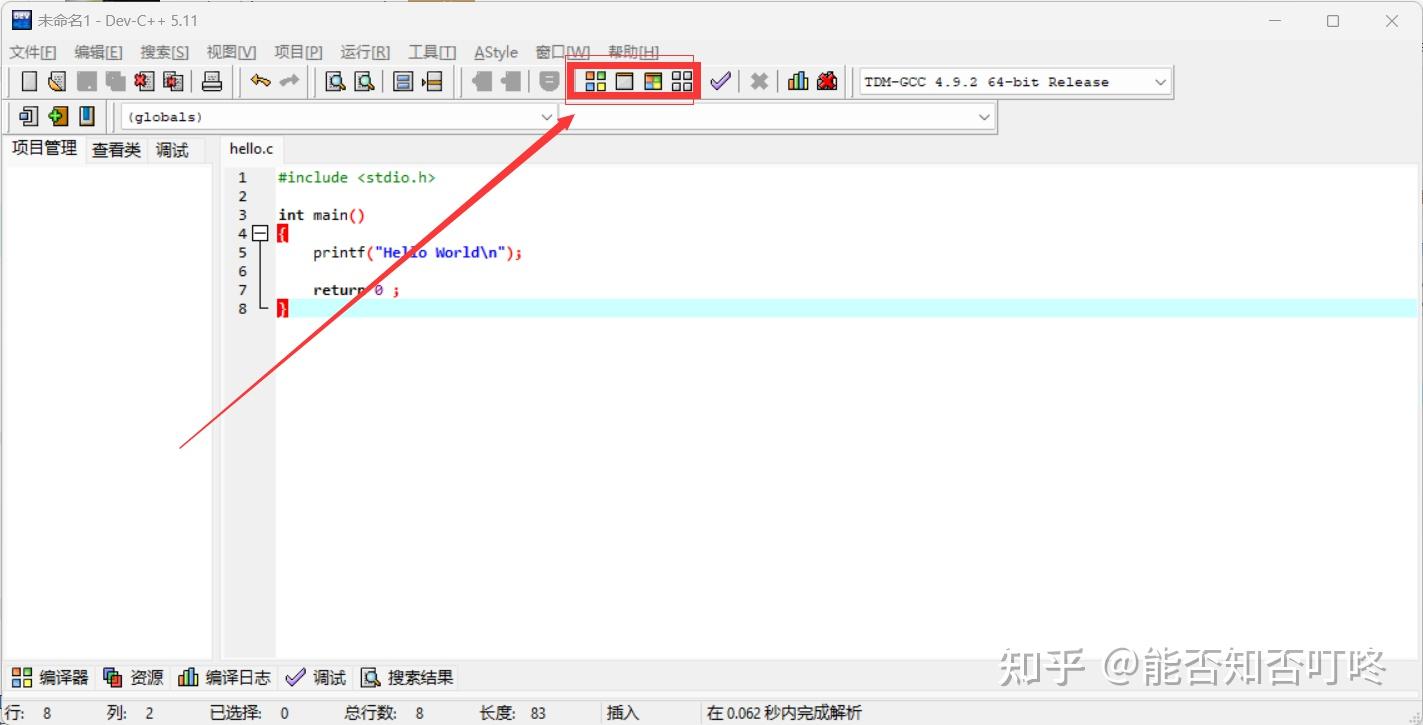Open the 运行[R] menu
The height and width of the screenshot is (725, 1423).
point(365,52)
